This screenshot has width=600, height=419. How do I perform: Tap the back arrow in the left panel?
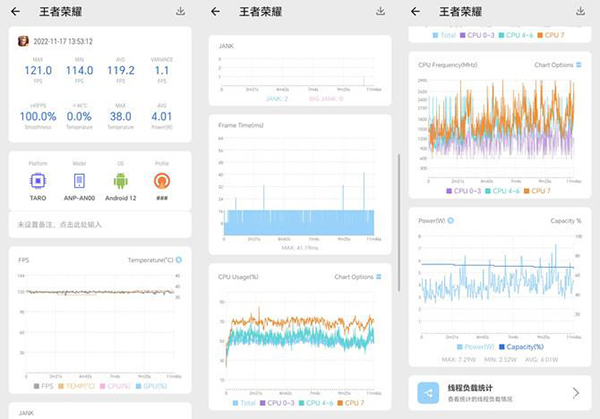coord(15,11)
